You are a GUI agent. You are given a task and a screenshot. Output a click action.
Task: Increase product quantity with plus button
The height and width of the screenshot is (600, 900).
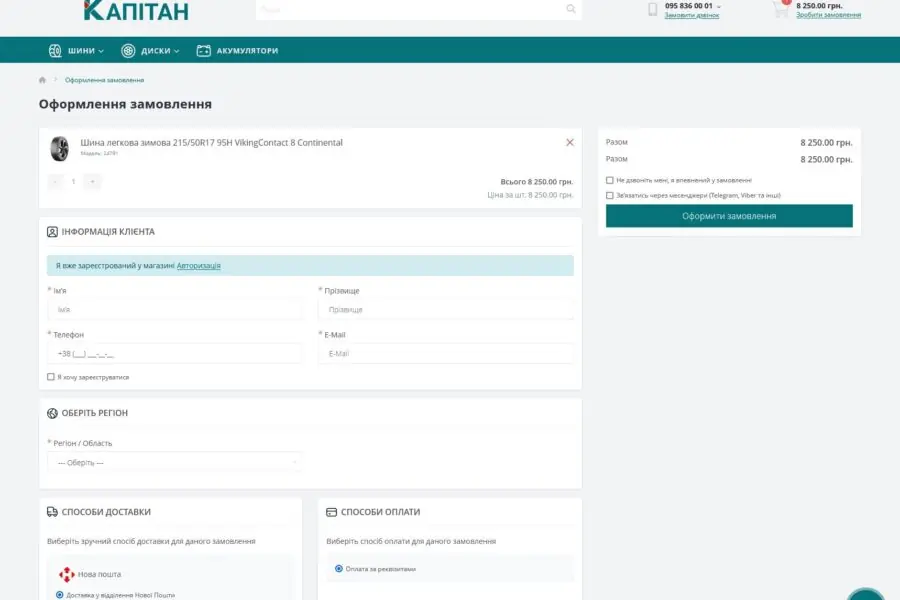tap(92, 182)
